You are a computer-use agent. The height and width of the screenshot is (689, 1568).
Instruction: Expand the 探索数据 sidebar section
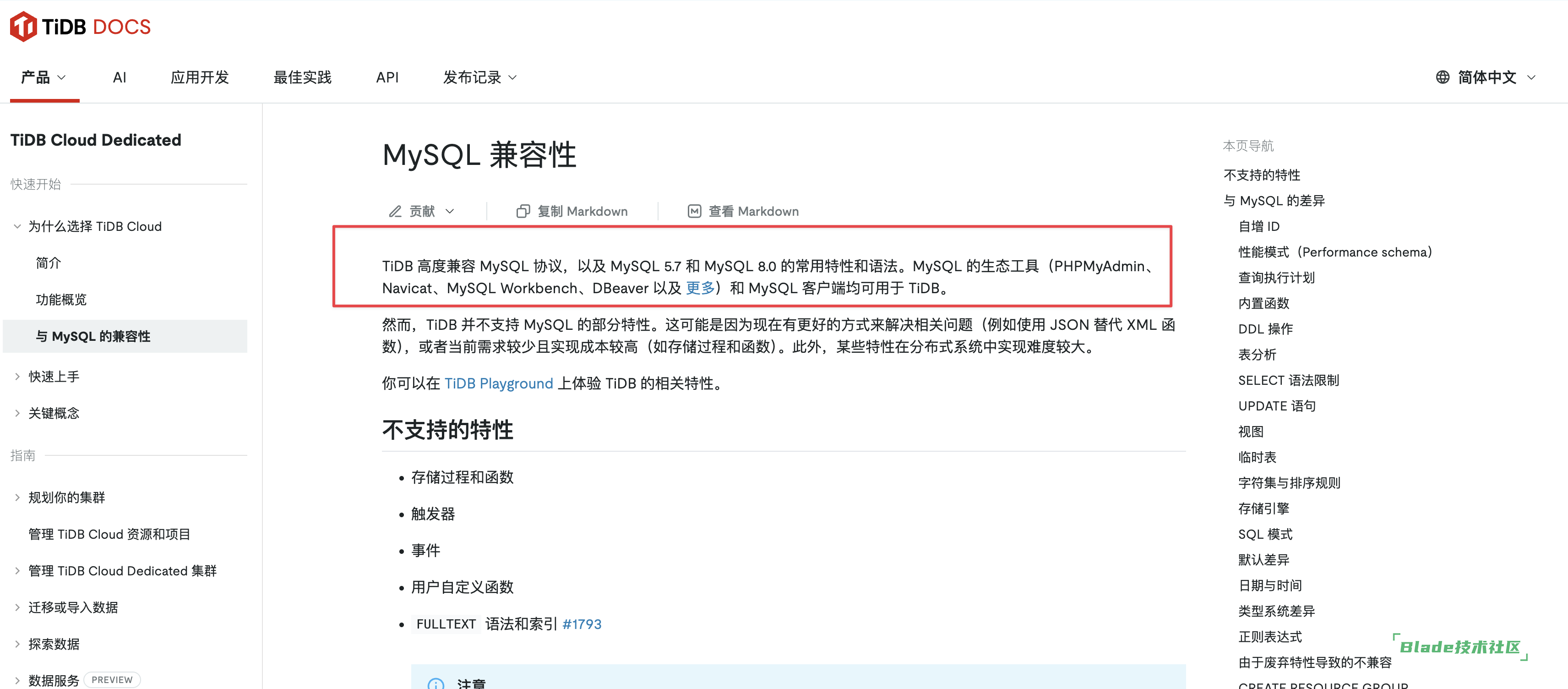[17, 644]
